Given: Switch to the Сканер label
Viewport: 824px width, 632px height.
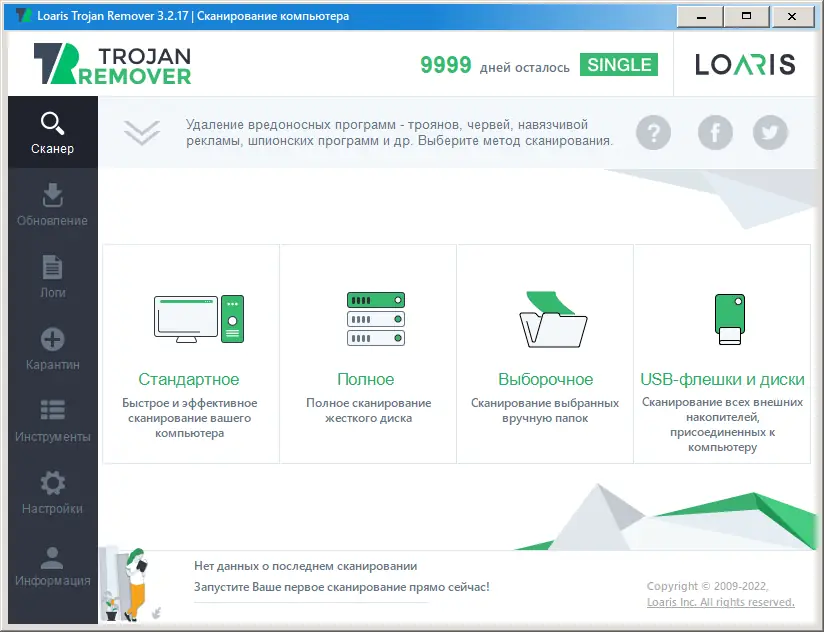Looking at the screenshot, I should click(x=53, y=149).
